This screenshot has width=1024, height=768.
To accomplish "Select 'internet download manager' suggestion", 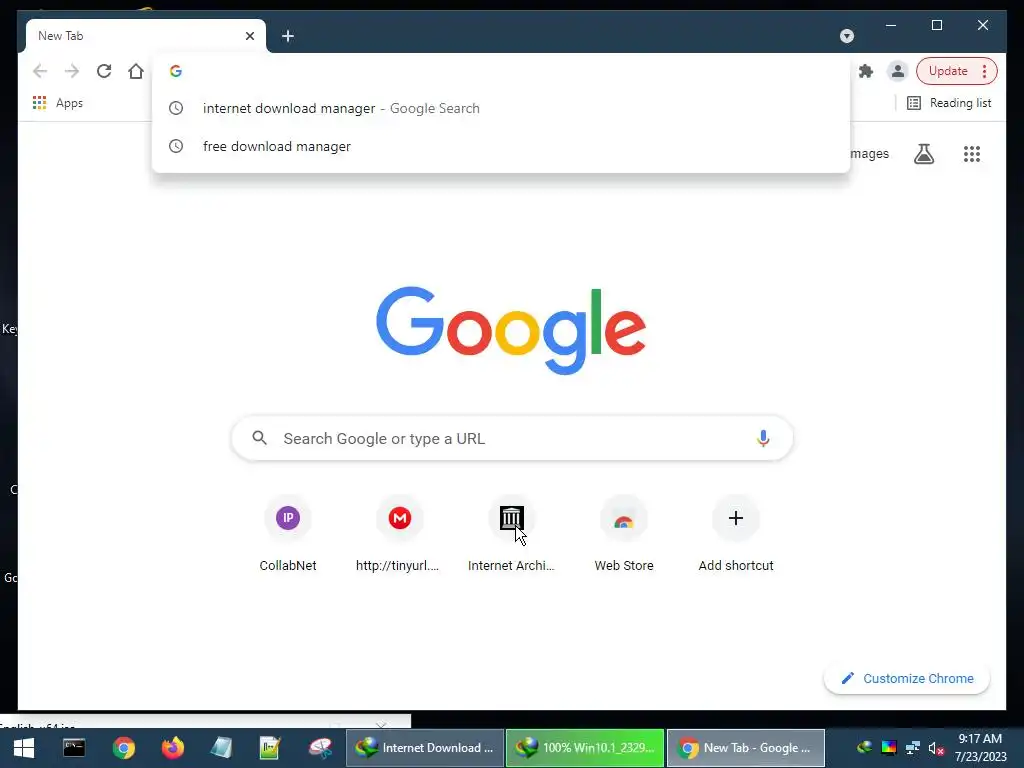I will [501, 108].
